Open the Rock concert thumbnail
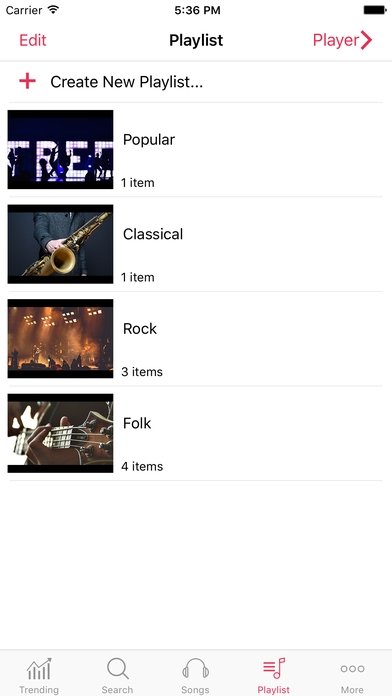The width and height of the screenshot is (392, 696). [60, 339]
